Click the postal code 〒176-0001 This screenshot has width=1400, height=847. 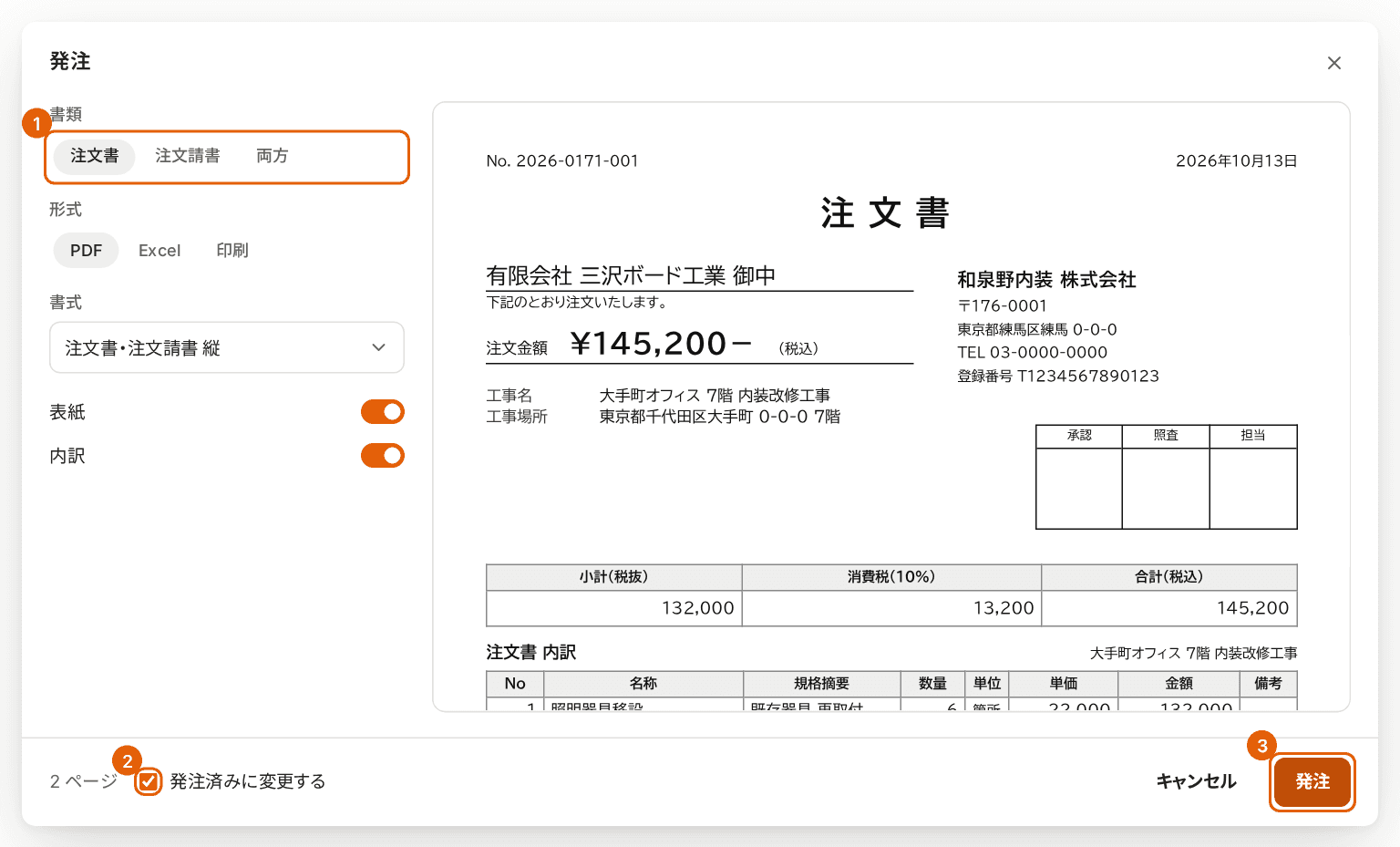click(x=1003, y=306)
